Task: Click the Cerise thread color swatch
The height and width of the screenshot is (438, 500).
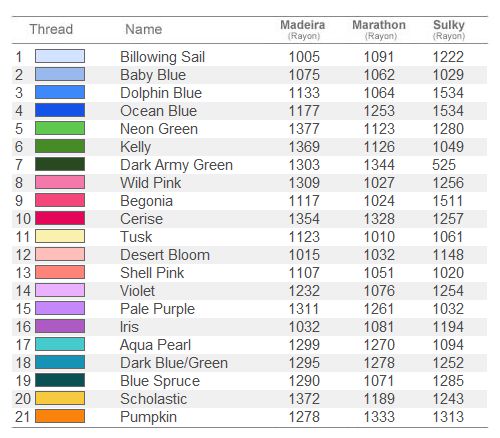Action: click(60, 218)
